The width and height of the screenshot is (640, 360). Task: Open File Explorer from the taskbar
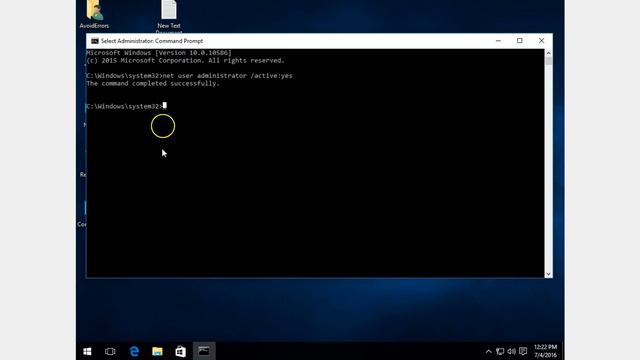tap(157, 351)
